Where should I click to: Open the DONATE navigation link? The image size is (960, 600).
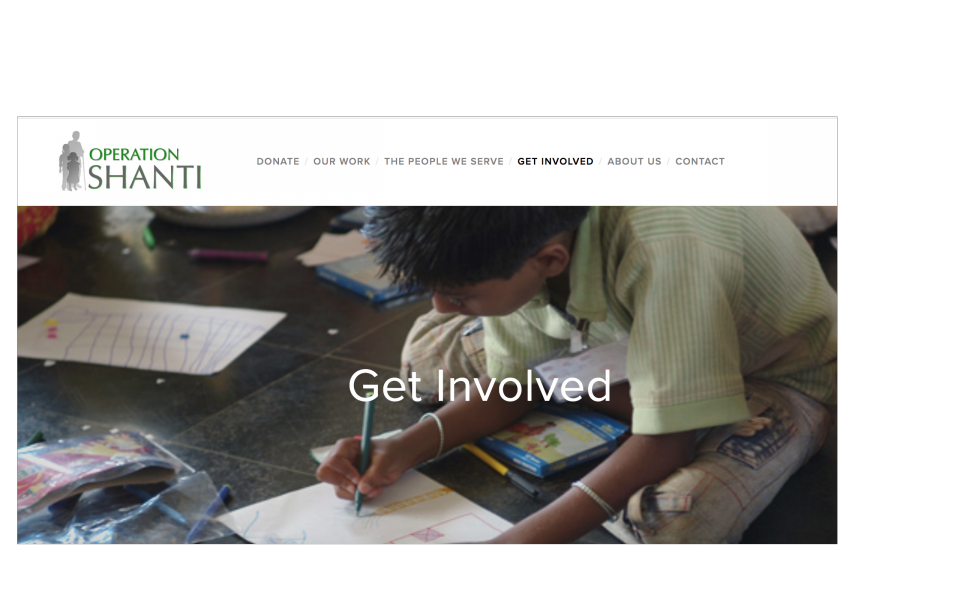click(x=278, y=162)
